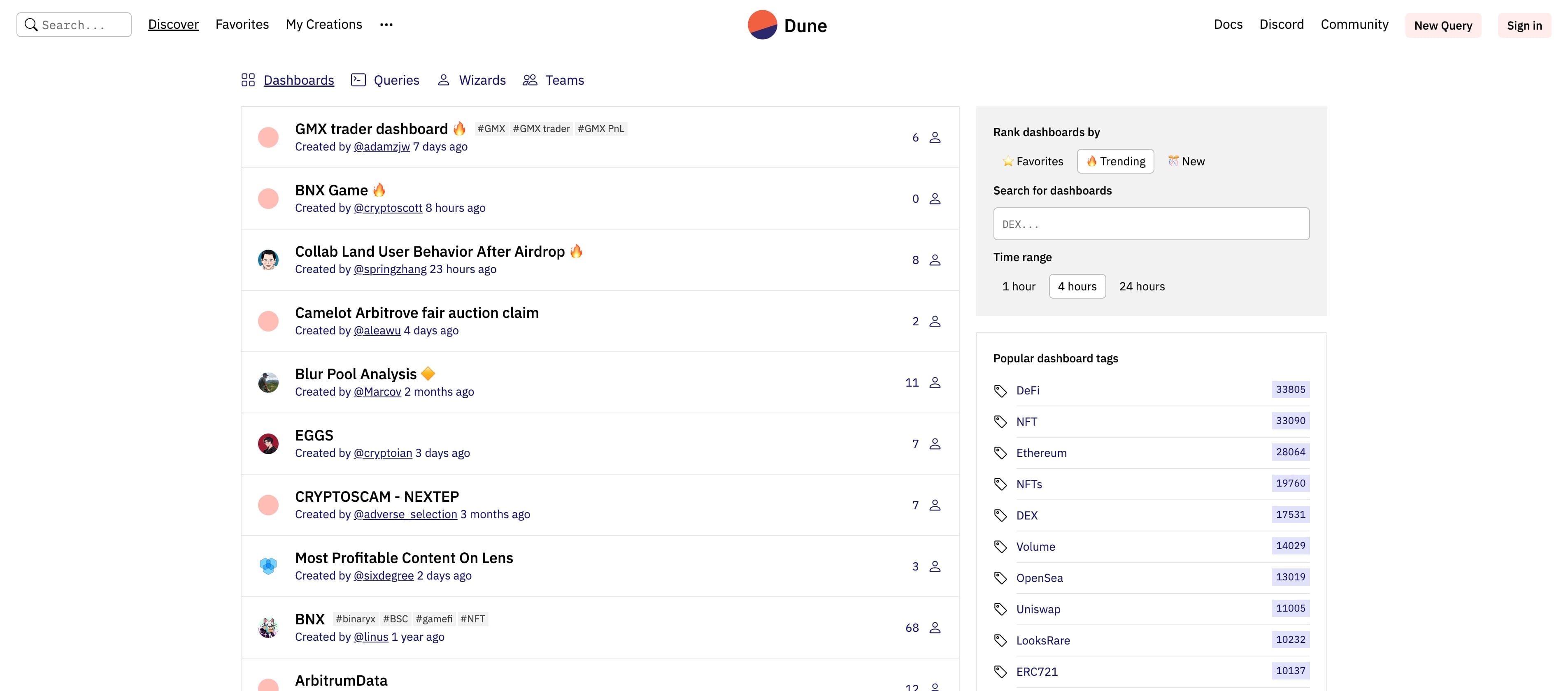Open Most Profitable Content On Lens
The height and width of the screenshot is (691, 1568).
pos(404,558)
